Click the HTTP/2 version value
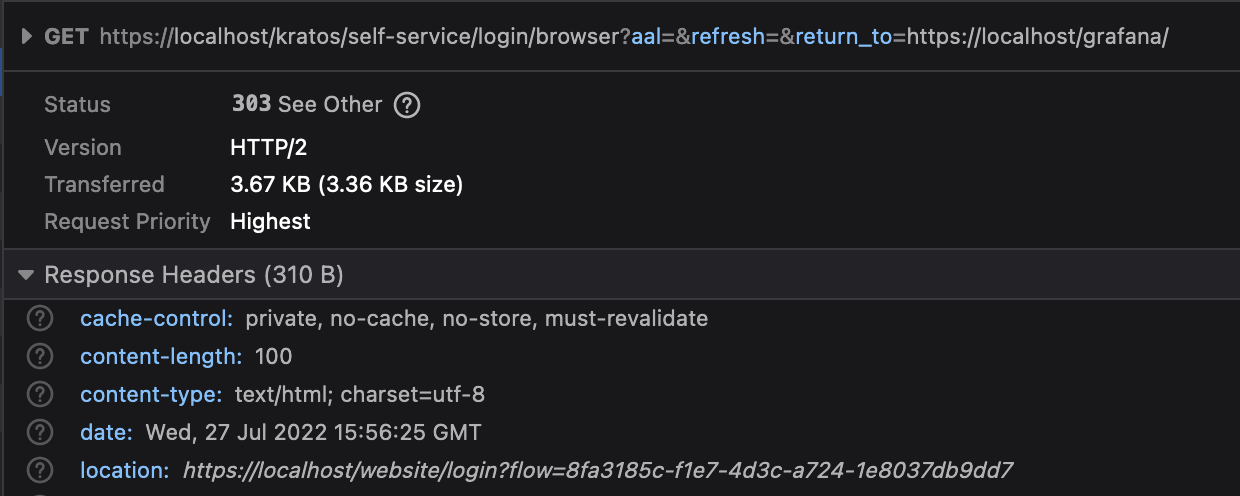 (x=269, y=147)
